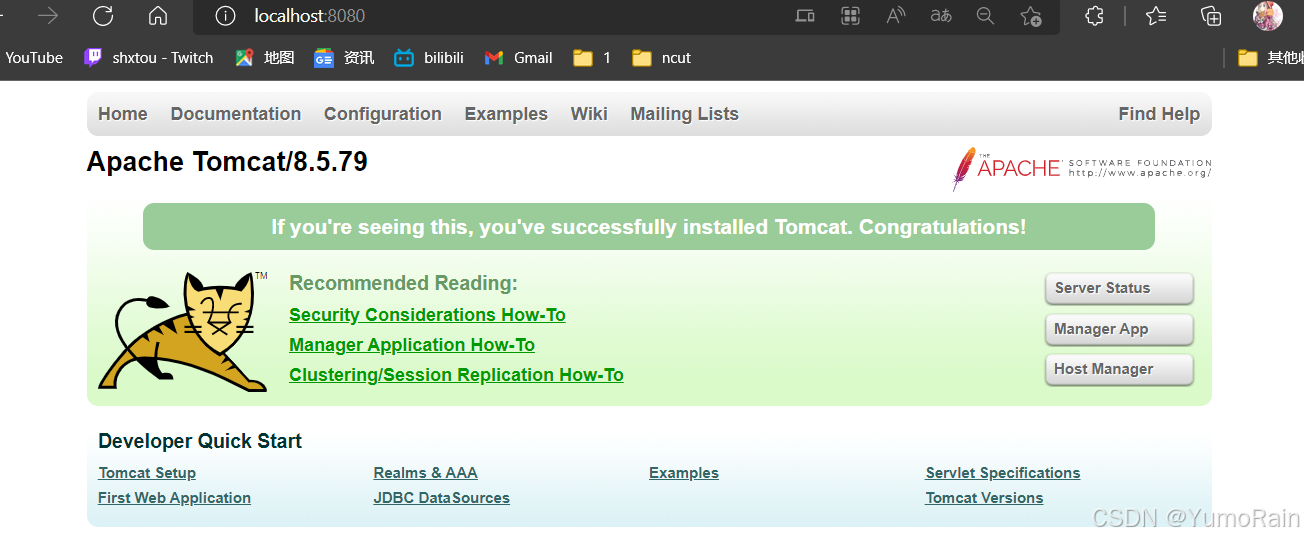Open the ncut bookmark folder
The width and height of the screenshot is (1304, 540).
(x=662, y=58)
